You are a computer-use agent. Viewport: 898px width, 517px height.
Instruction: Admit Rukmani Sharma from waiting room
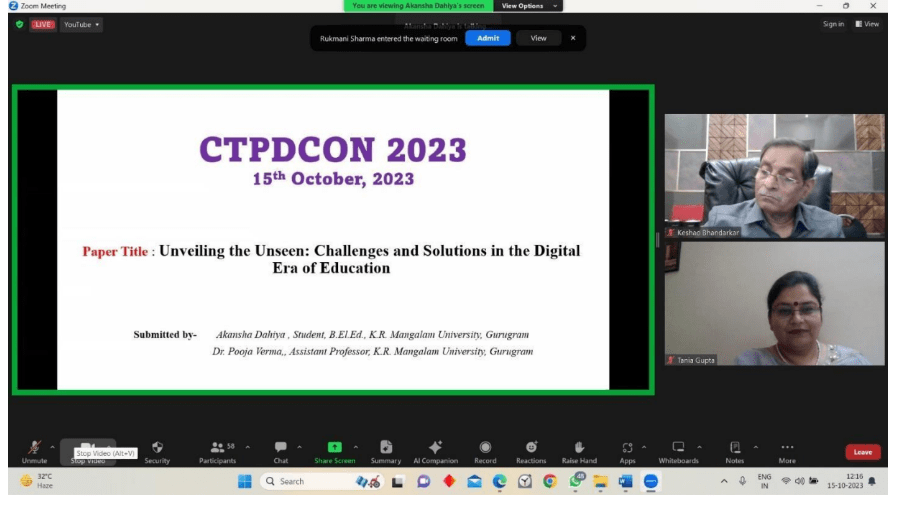click(487, 38)
